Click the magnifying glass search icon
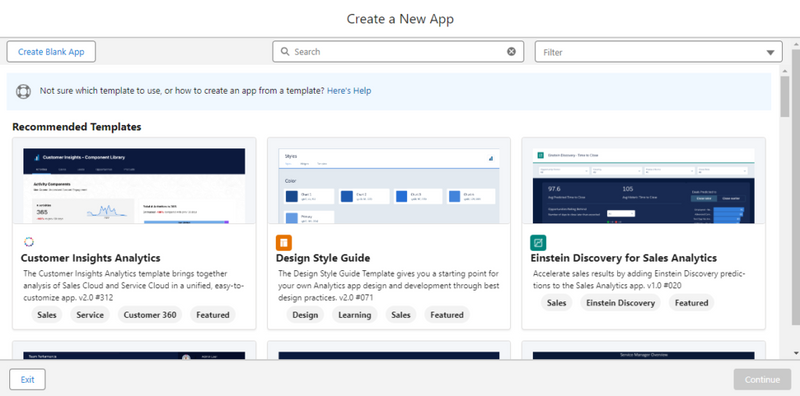This screenshot has width=800, height=396. tap(285, 52)
